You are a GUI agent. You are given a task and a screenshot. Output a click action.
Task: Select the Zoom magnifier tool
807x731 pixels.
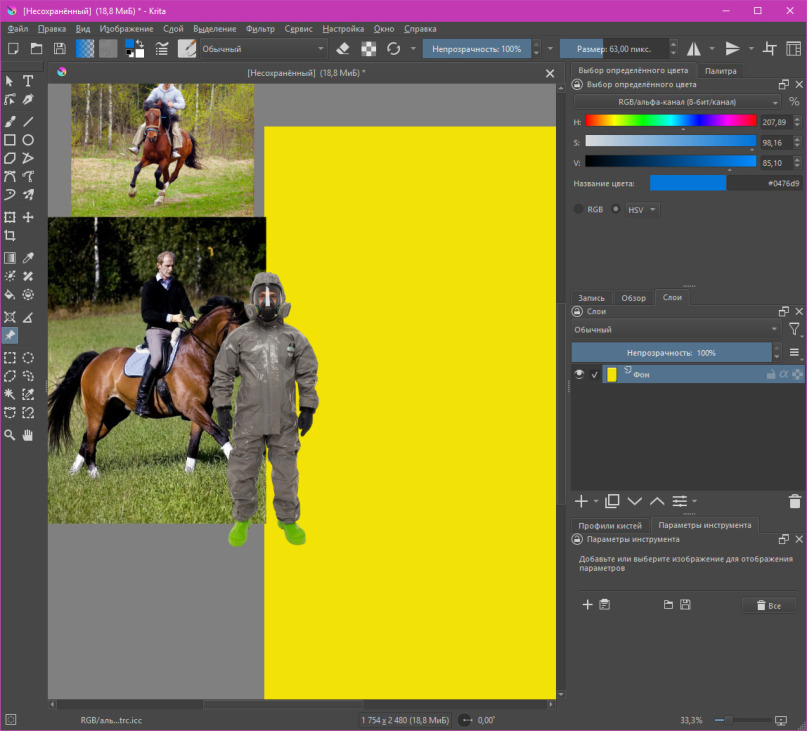click(x=10, y=436)
